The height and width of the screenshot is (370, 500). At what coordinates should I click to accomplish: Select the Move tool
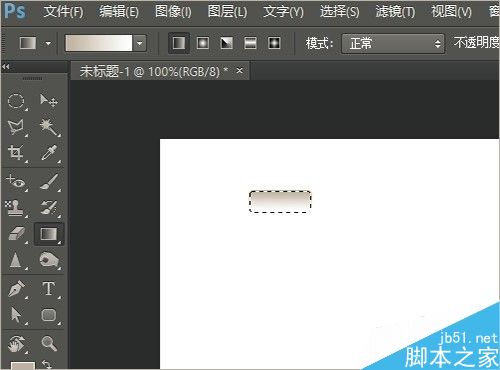49,100
